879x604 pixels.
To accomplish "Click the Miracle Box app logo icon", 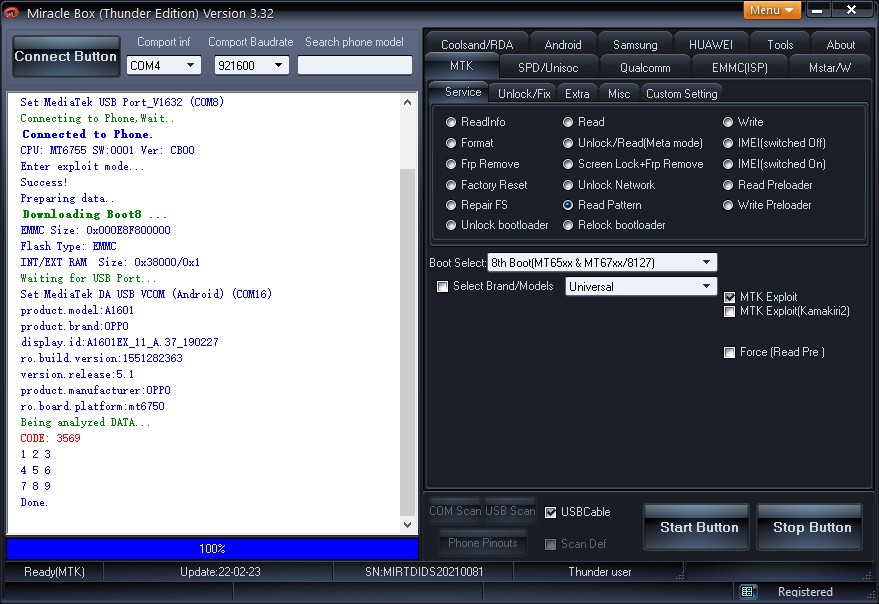I will (x=12, y=12).
